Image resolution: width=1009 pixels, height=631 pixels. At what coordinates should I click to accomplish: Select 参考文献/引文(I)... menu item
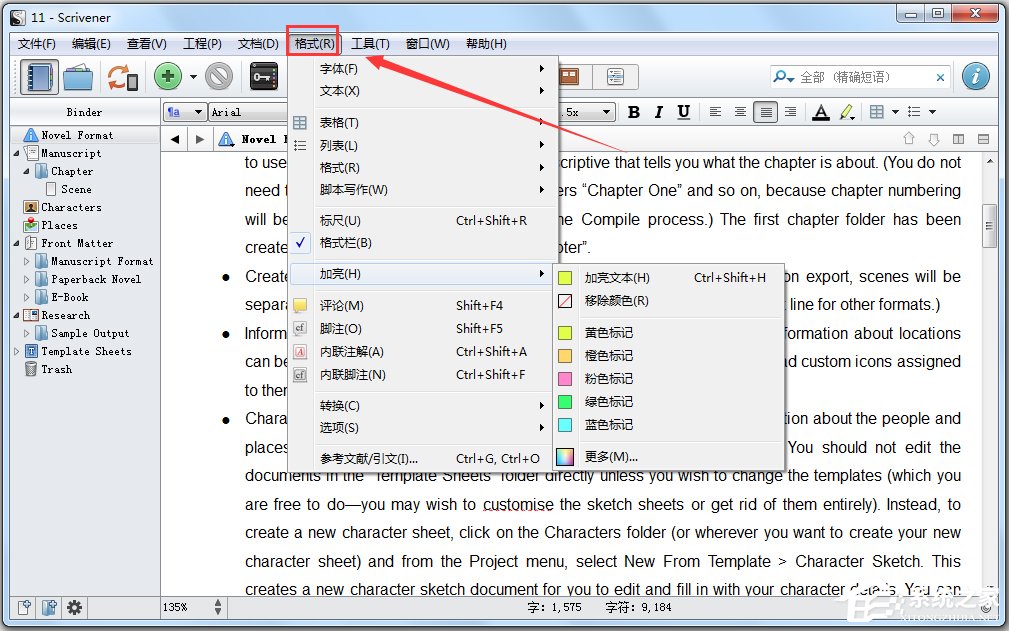pos(423,459)
